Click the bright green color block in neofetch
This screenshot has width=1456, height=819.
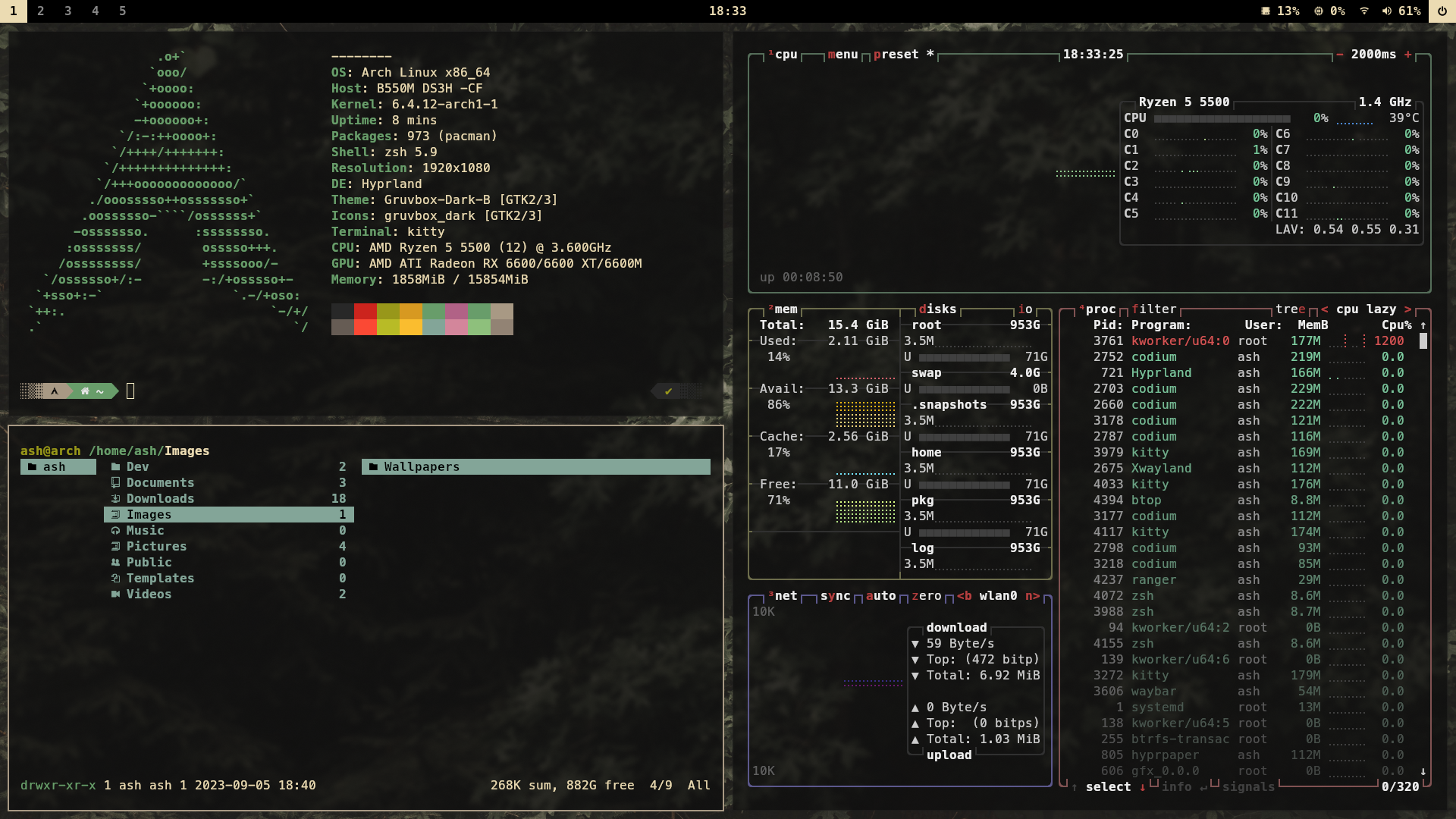point(388,327)
